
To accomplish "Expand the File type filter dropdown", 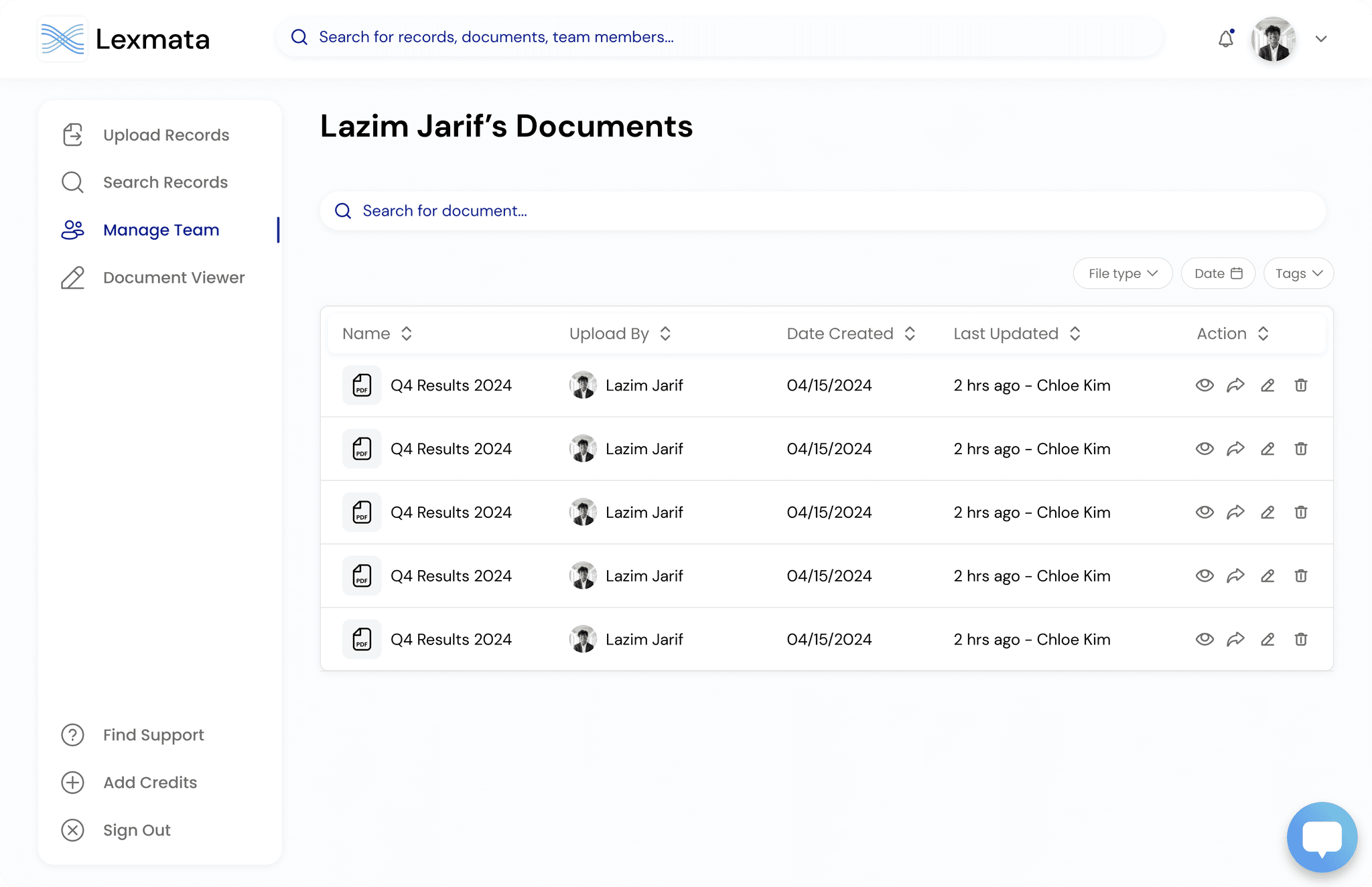I will pos(1122,273).
